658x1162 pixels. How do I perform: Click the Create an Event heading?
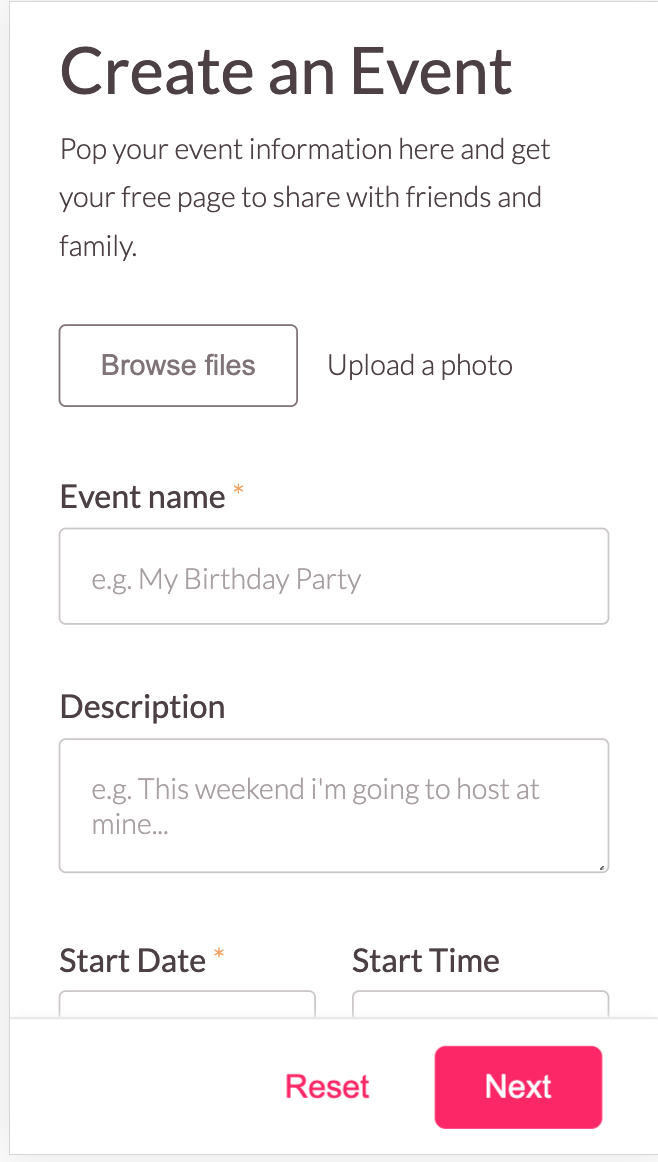pos(286,70)
